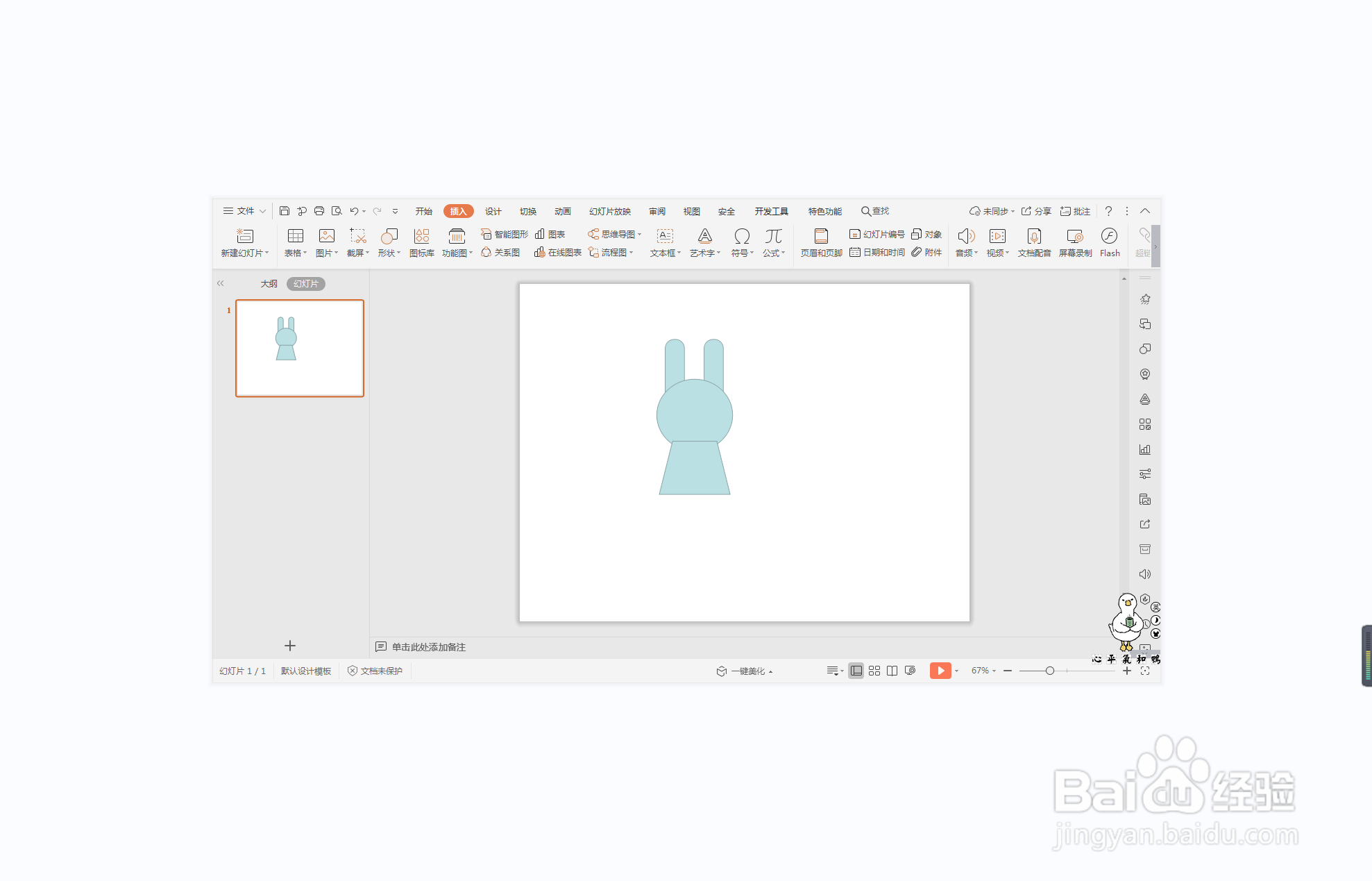Switch to the 幻灯片放映 ribbon tab
The height and width of the screenshot is (881, 1372).
coord(610,211)
